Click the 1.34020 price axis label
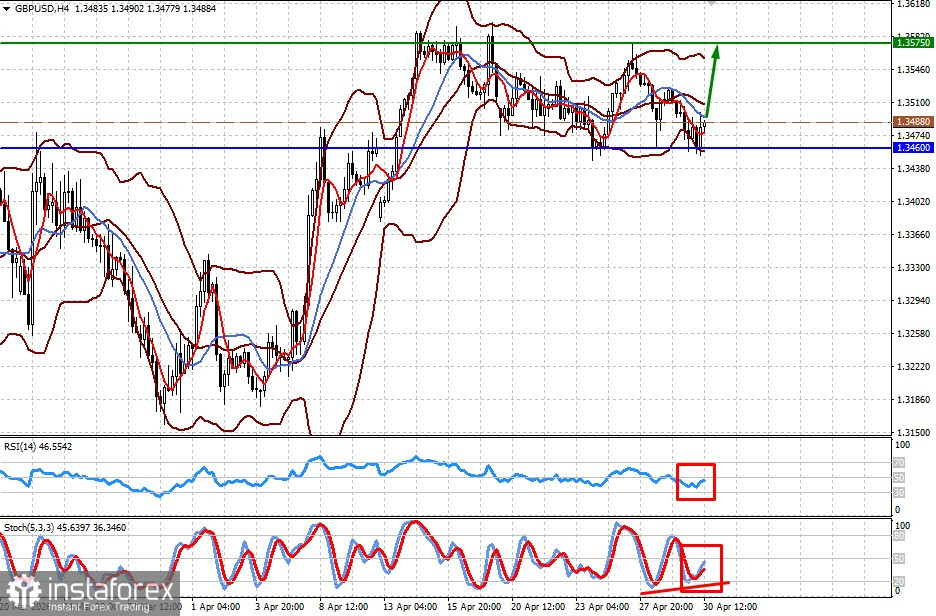Screen dimensions: 936x616 click(913, 202)
